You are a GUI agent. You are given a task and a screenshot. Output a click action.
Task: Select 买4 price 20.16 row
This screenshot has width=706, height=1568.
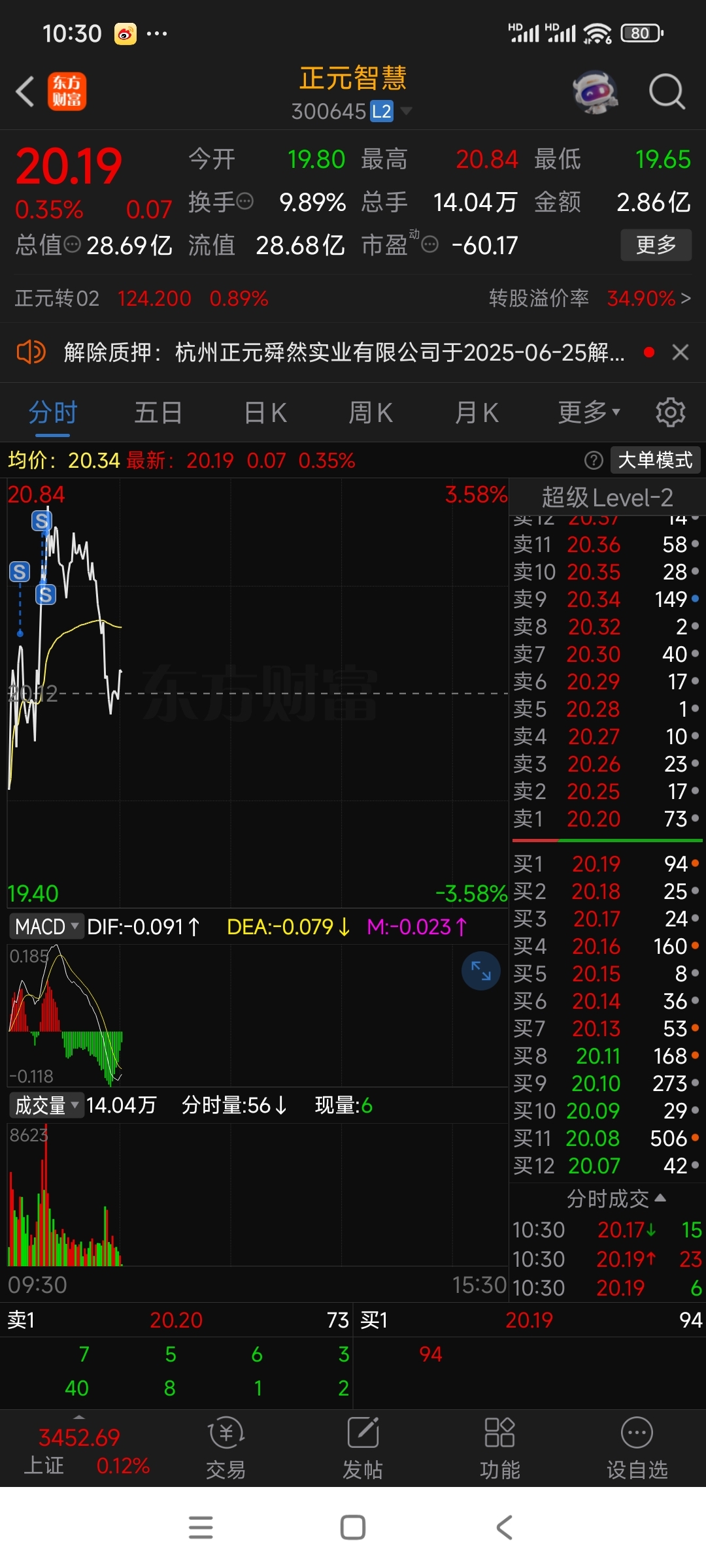tap(607, 946)
